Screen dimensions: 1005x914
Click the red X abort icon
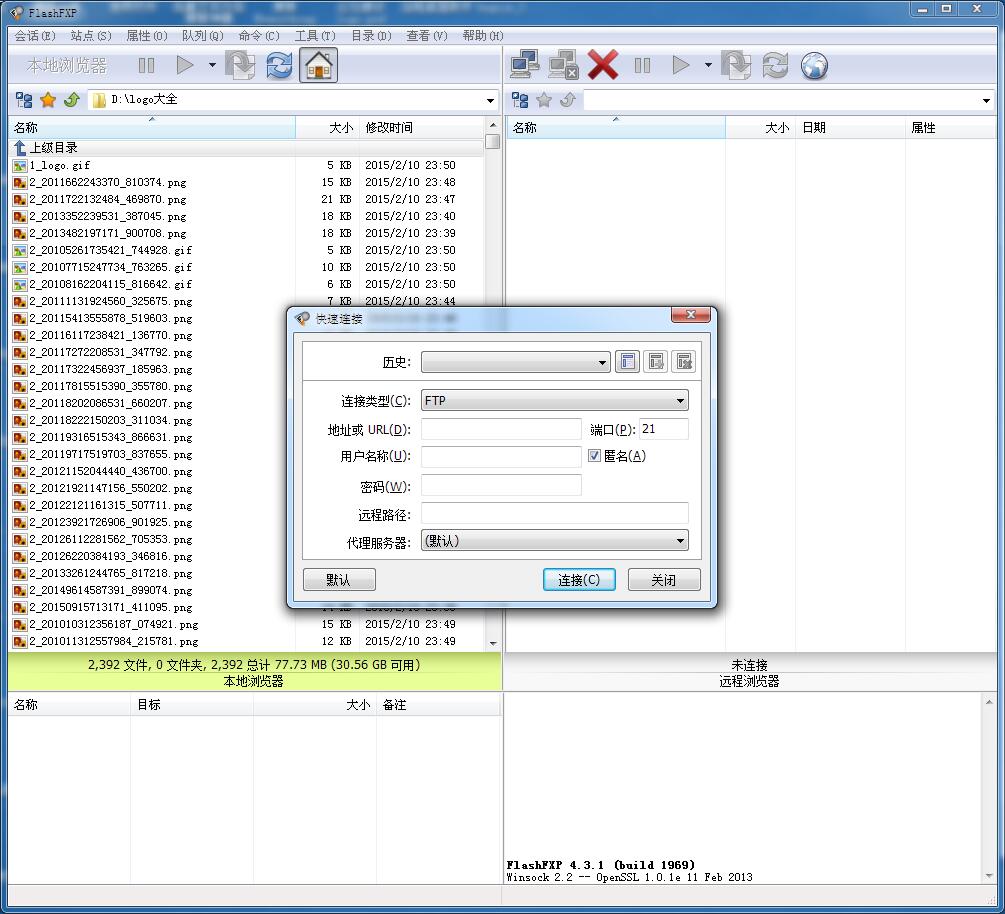point(603,65)
